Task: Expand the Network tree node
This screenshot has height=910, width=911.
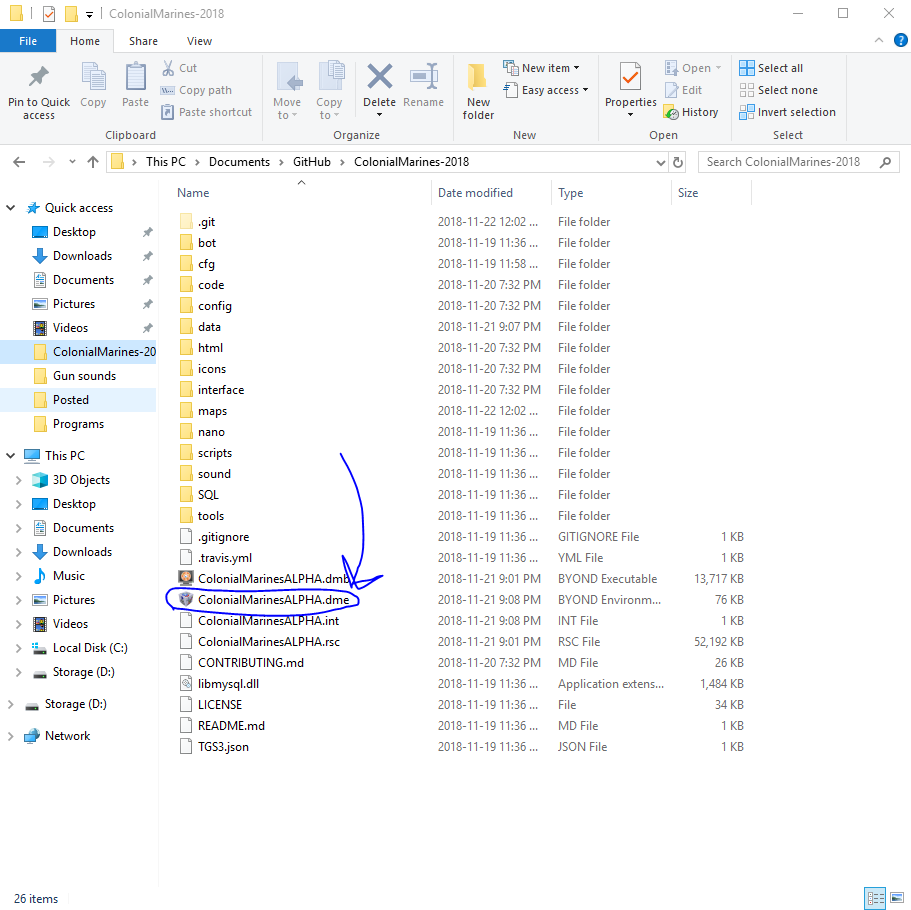Action: [10, 736]
